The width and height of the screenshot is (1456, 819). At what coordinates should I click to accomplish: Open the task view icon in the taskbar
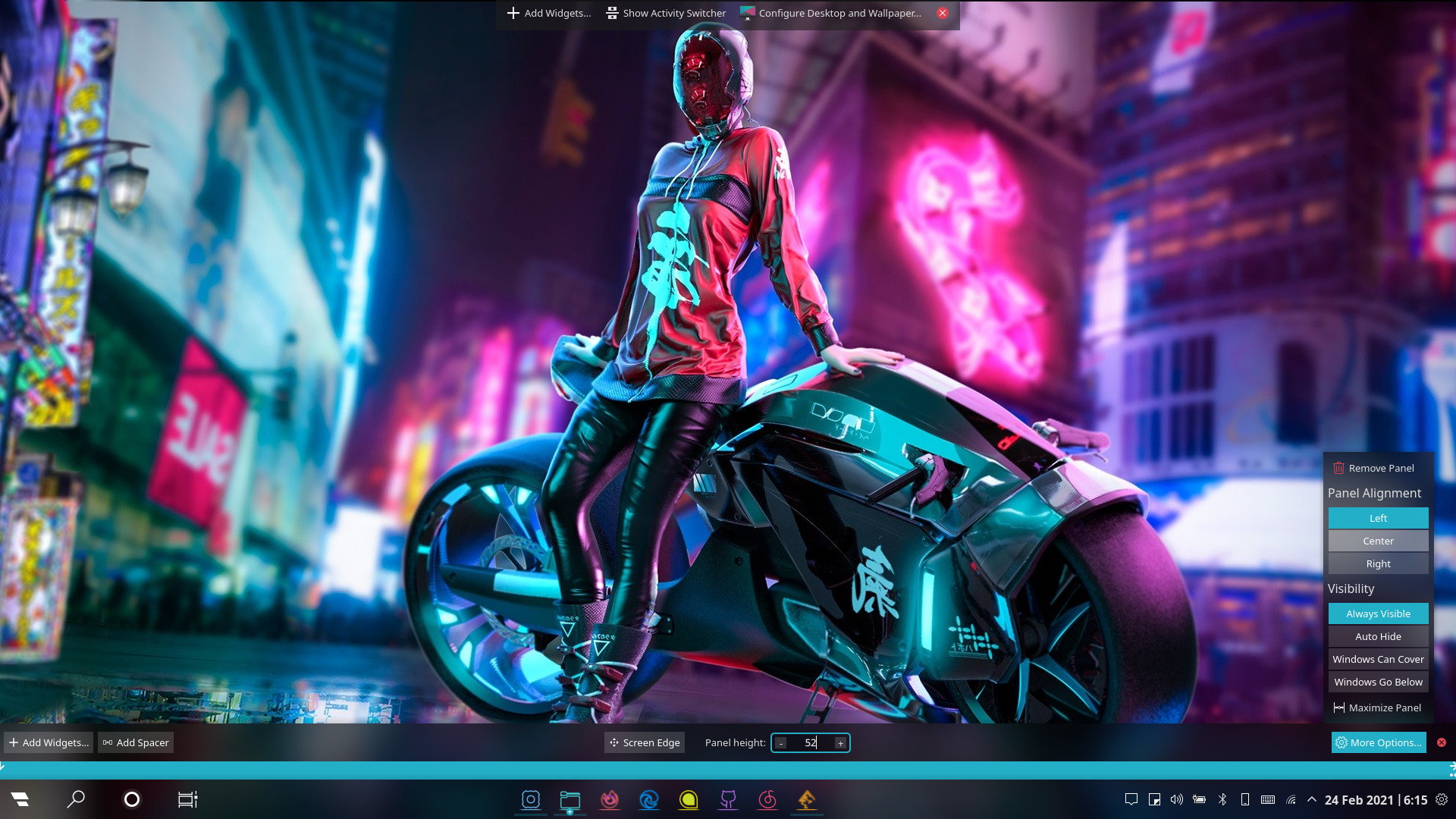tap(187, 799)
